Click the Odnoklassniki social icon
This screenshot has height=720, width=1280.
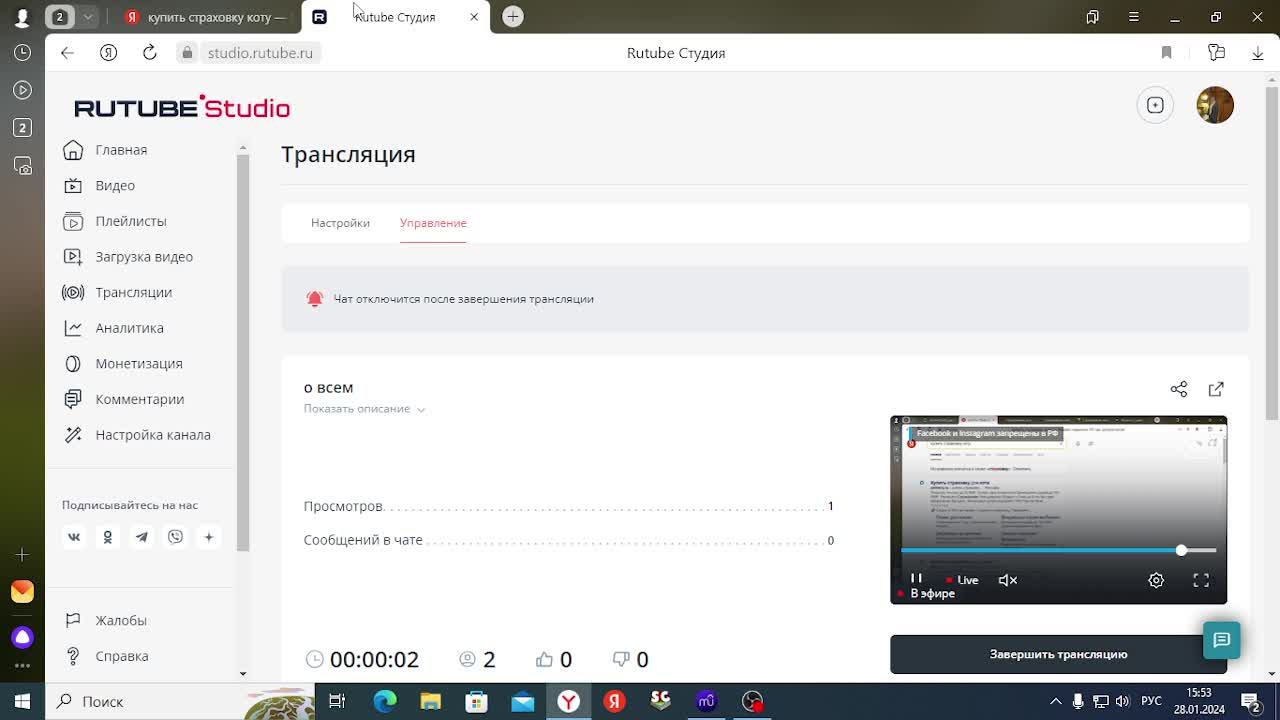[108, 537]
